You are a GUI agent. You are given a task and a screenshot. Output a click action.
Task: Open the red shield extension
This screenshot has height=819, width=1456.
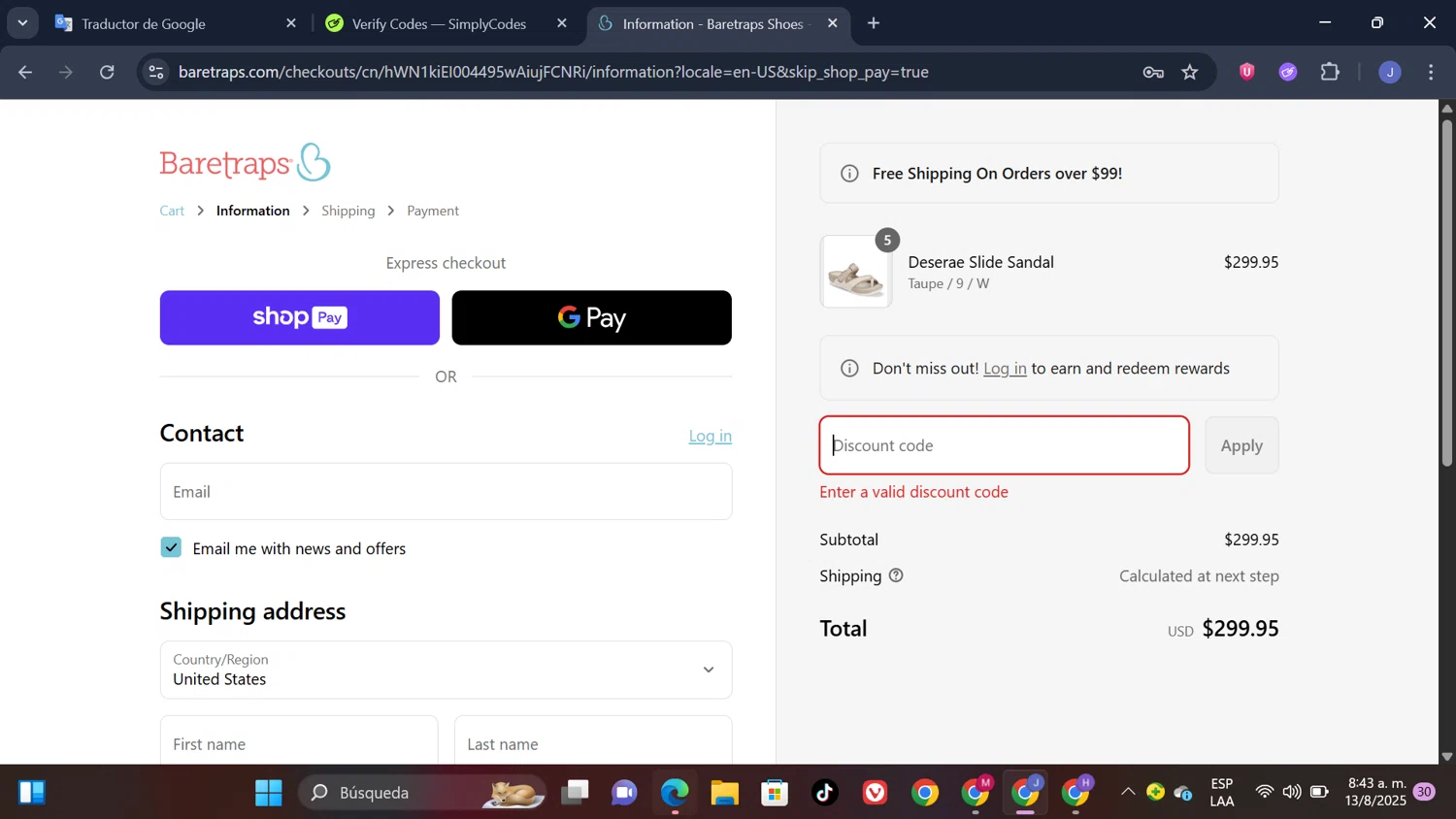[x=1247, y=72]
